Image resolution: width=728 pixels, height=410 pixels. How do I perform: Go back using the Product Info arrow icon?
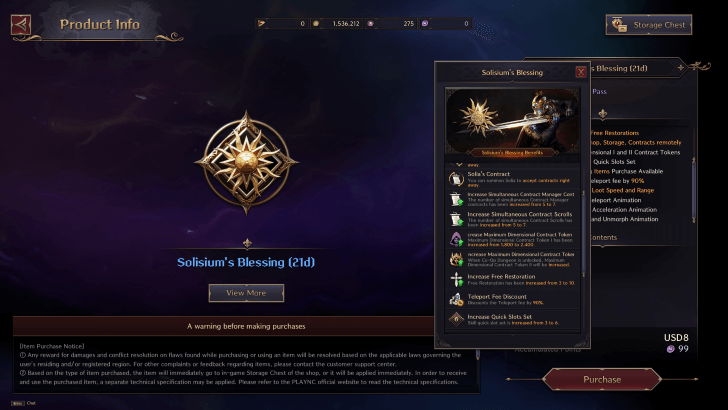coord(21,25)
